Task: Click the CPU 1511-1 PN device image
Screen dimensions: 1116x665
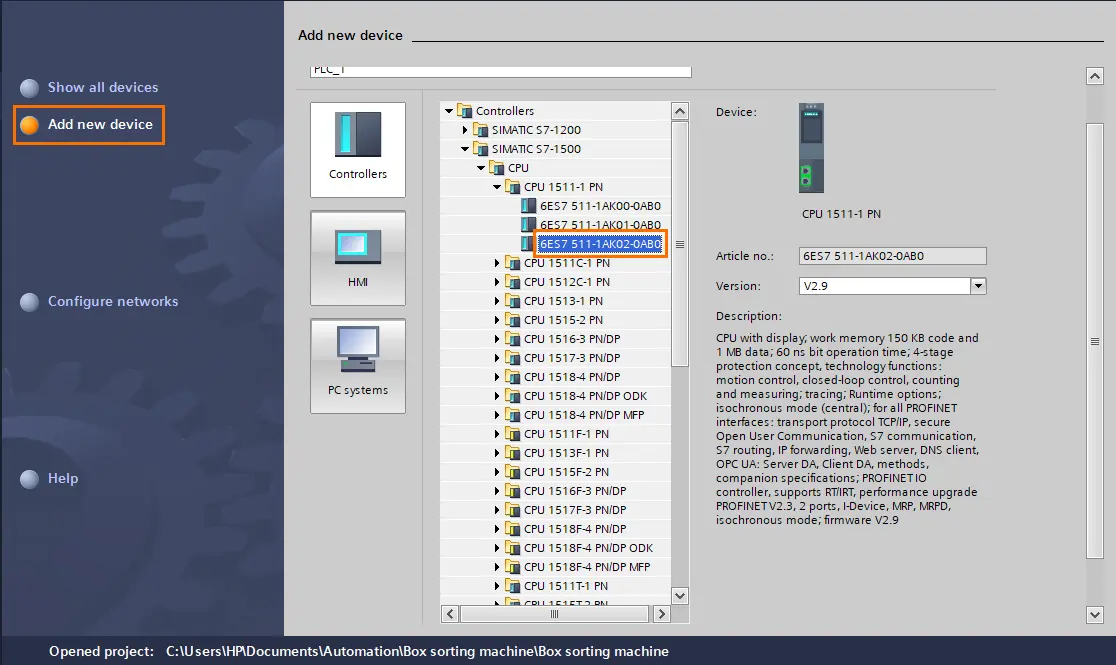Action: [811, 148]
